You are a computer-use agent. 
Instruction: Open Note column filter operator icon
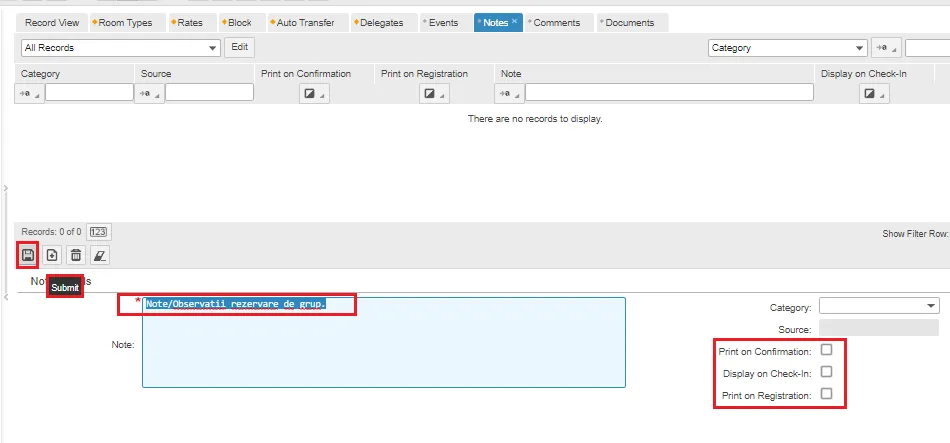tap(509, 94)
